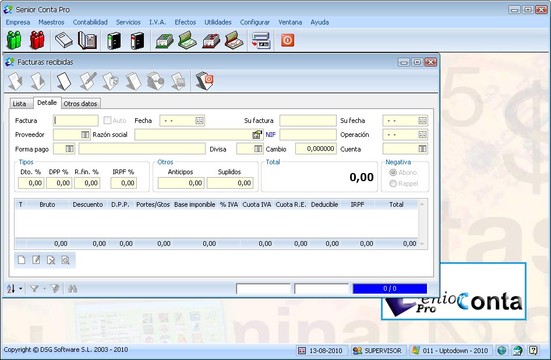Click the Razón social lookup icon button

pos(257,135)
